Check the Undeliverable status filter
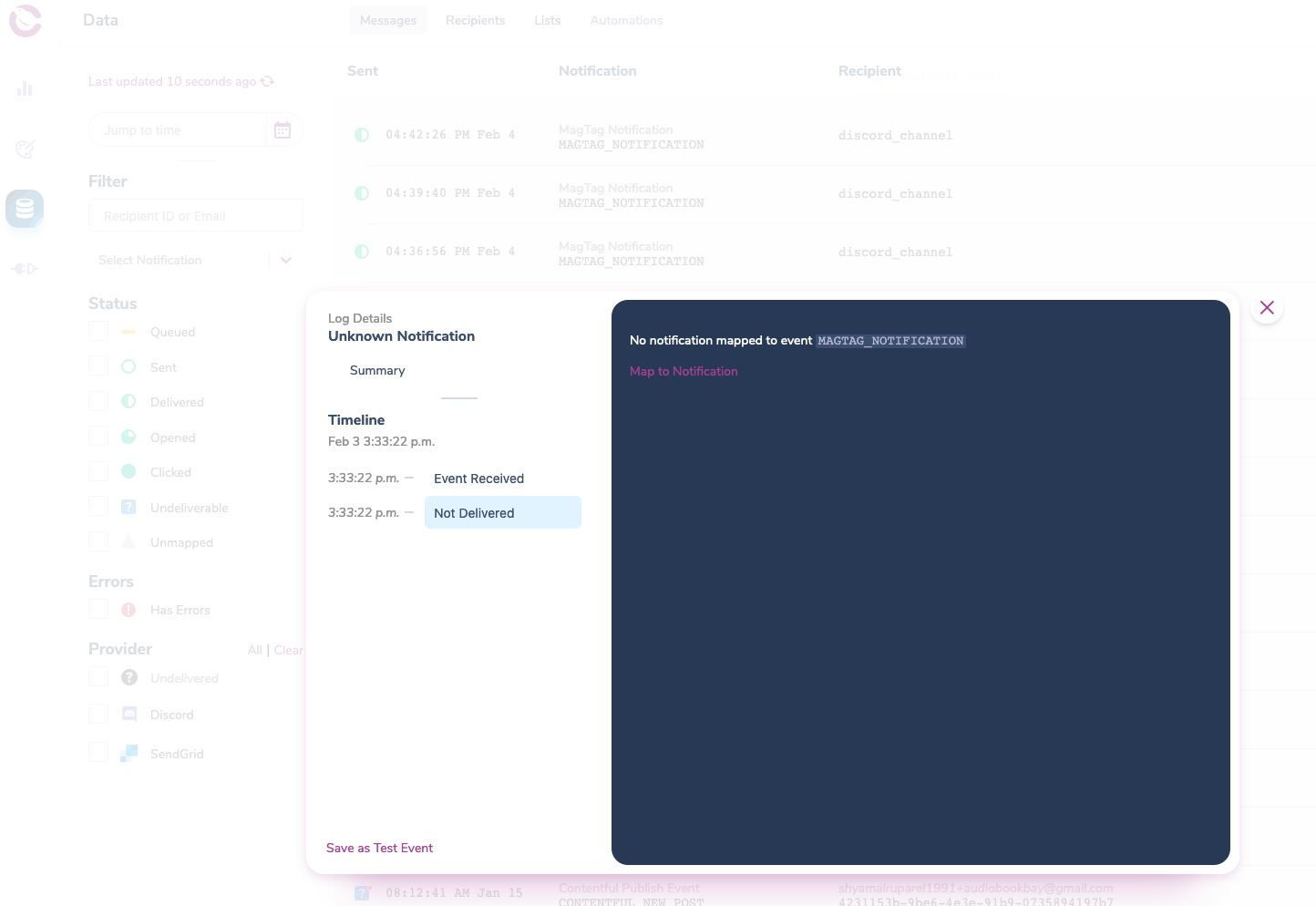 [x=98, y=506]
